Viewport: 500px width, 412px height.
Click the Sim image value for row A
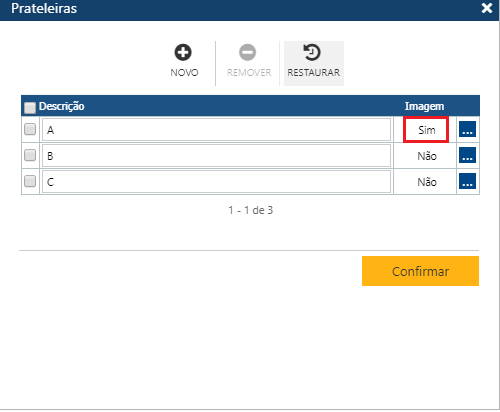click(x=427, y=130)
